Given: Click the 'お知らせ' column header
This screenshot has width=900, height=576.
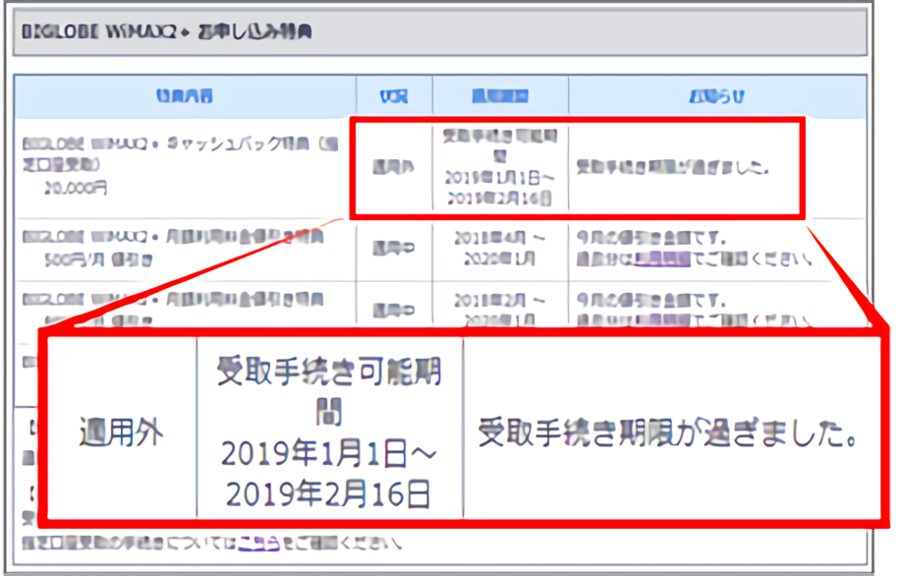Looking at the screenshot, I should click(x=717, y=96).
